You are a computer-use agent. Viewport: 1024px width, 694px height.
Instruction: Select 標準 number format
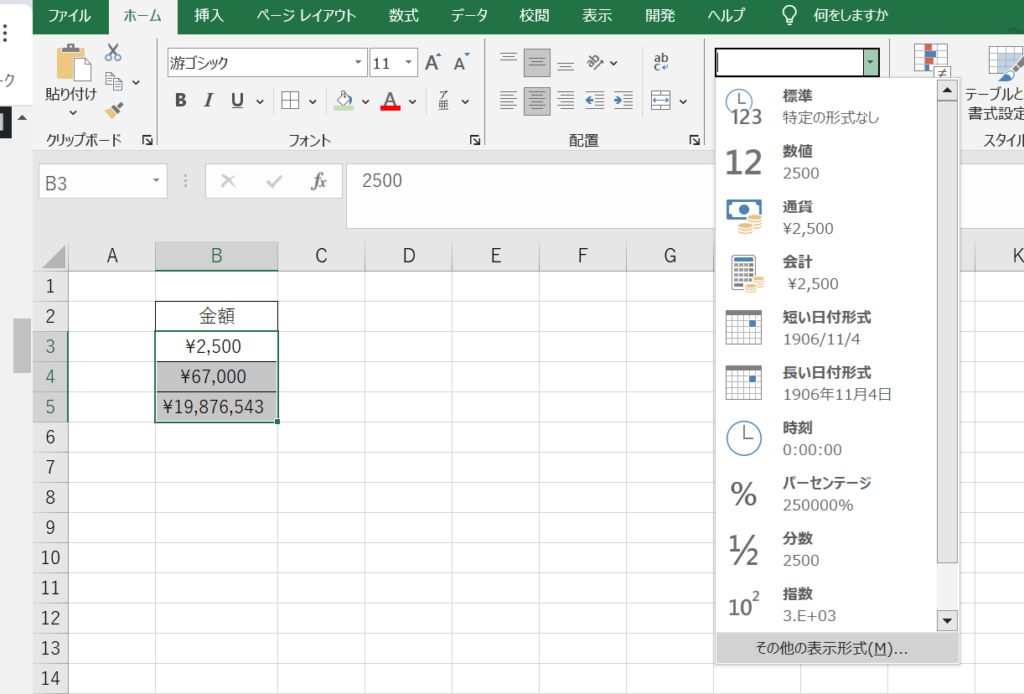click(x=826, y=106)
